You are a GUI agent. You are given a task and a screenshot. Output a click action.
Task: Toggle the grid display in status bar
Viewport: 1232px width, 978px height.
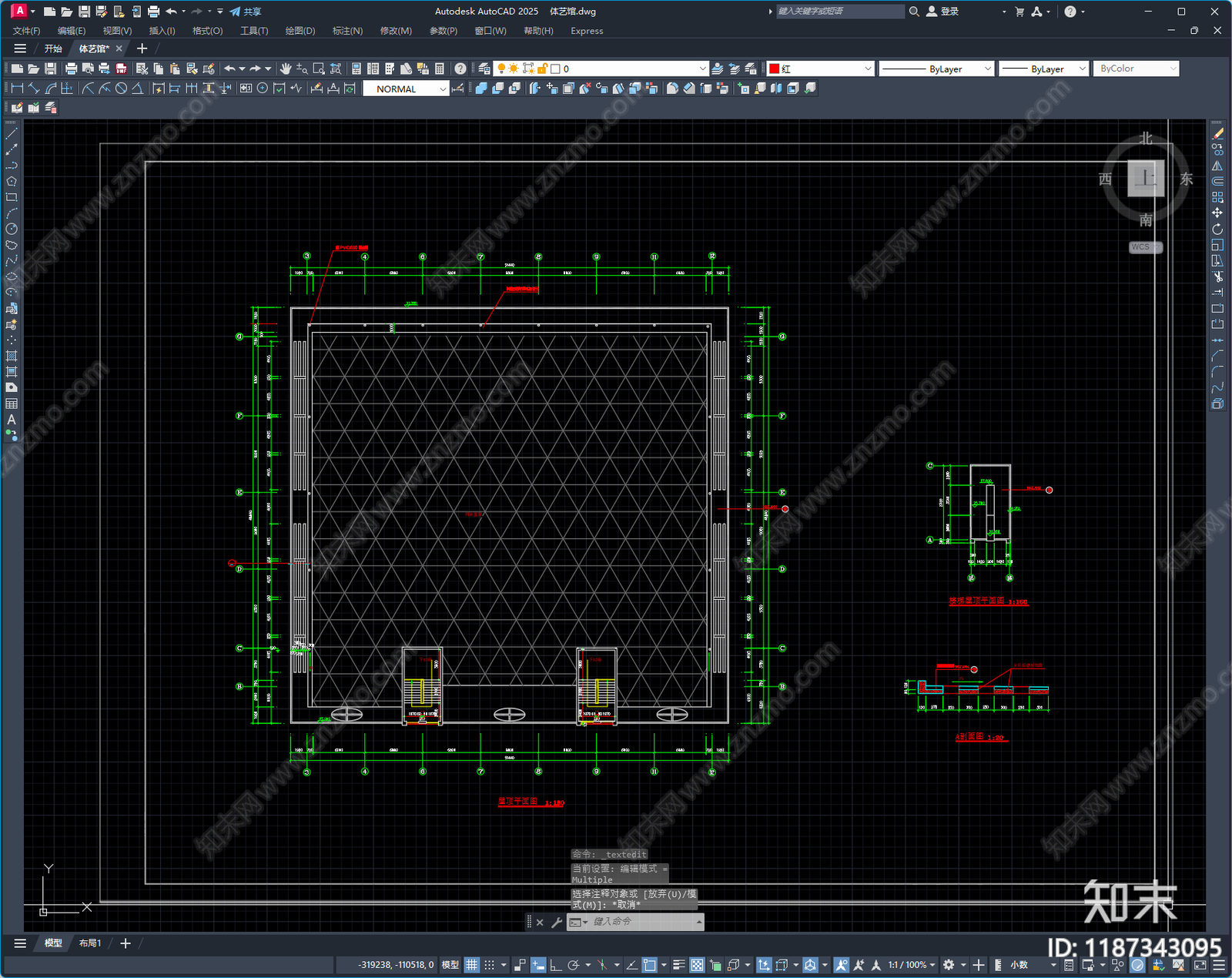click(x=472, y=965)
